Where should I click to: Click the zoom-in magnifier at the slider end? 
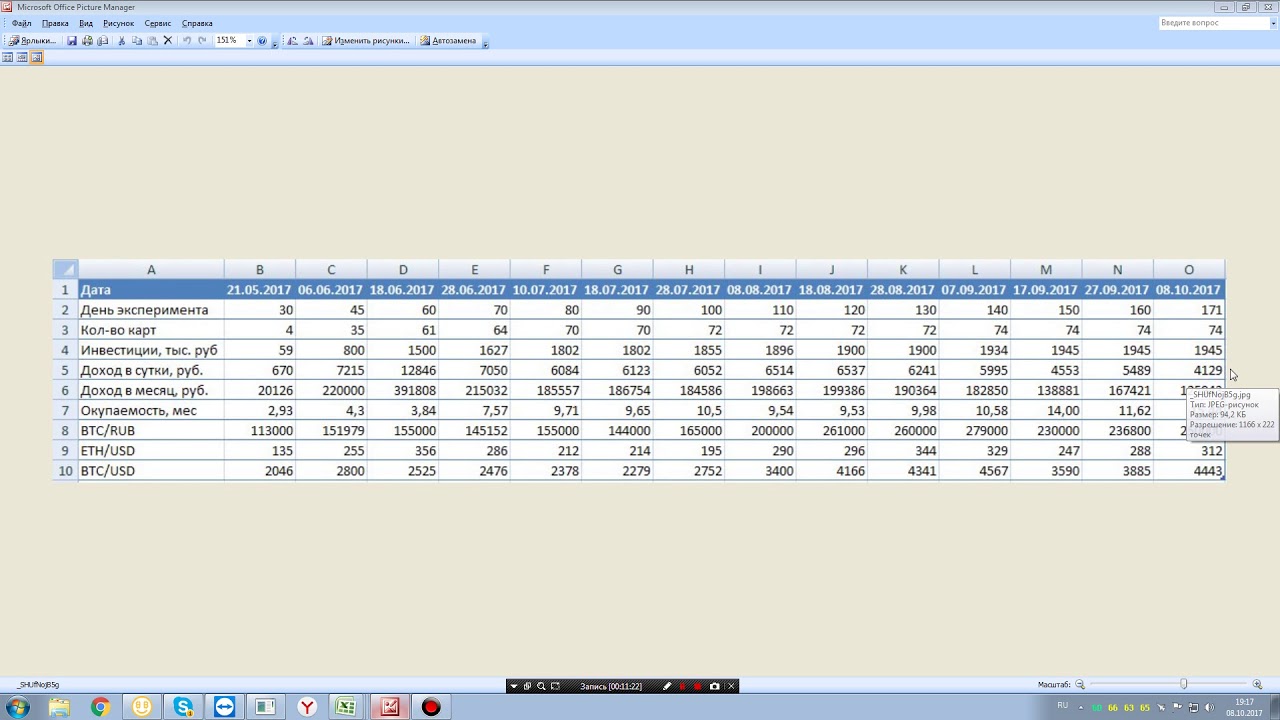(1257, 684)
